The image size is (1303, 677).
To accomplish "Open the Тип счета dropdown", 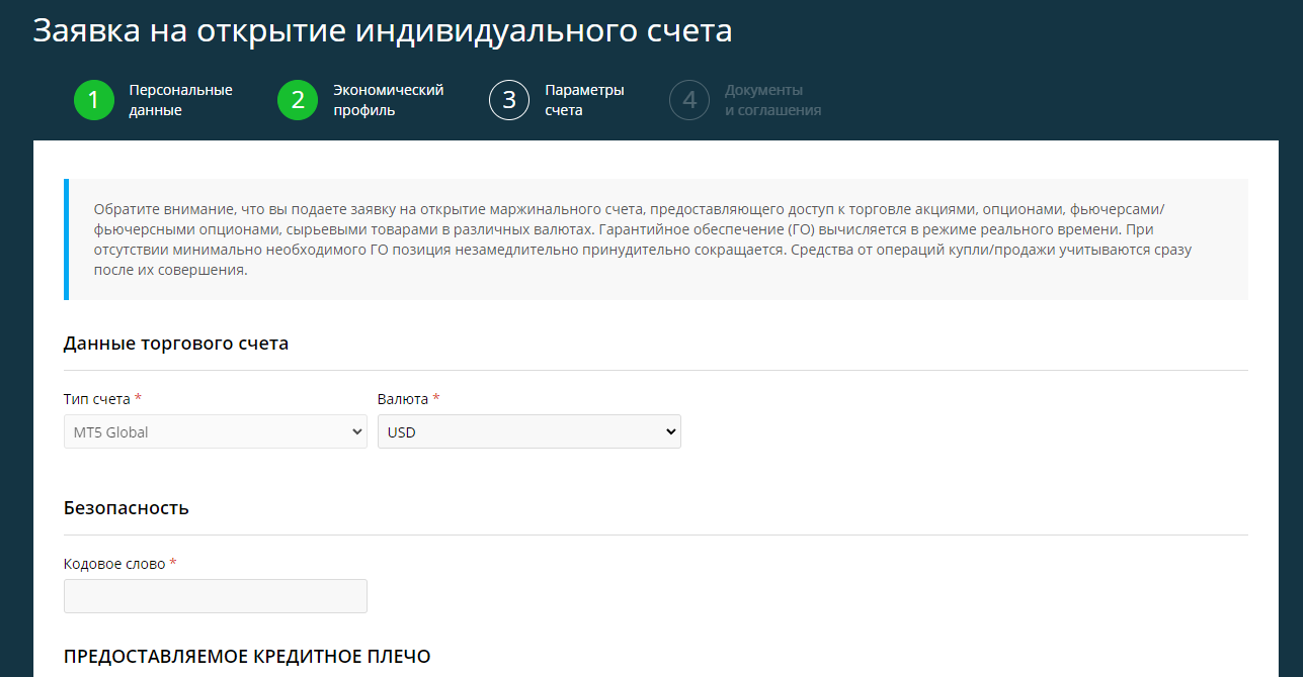I will tap(215, 432).
